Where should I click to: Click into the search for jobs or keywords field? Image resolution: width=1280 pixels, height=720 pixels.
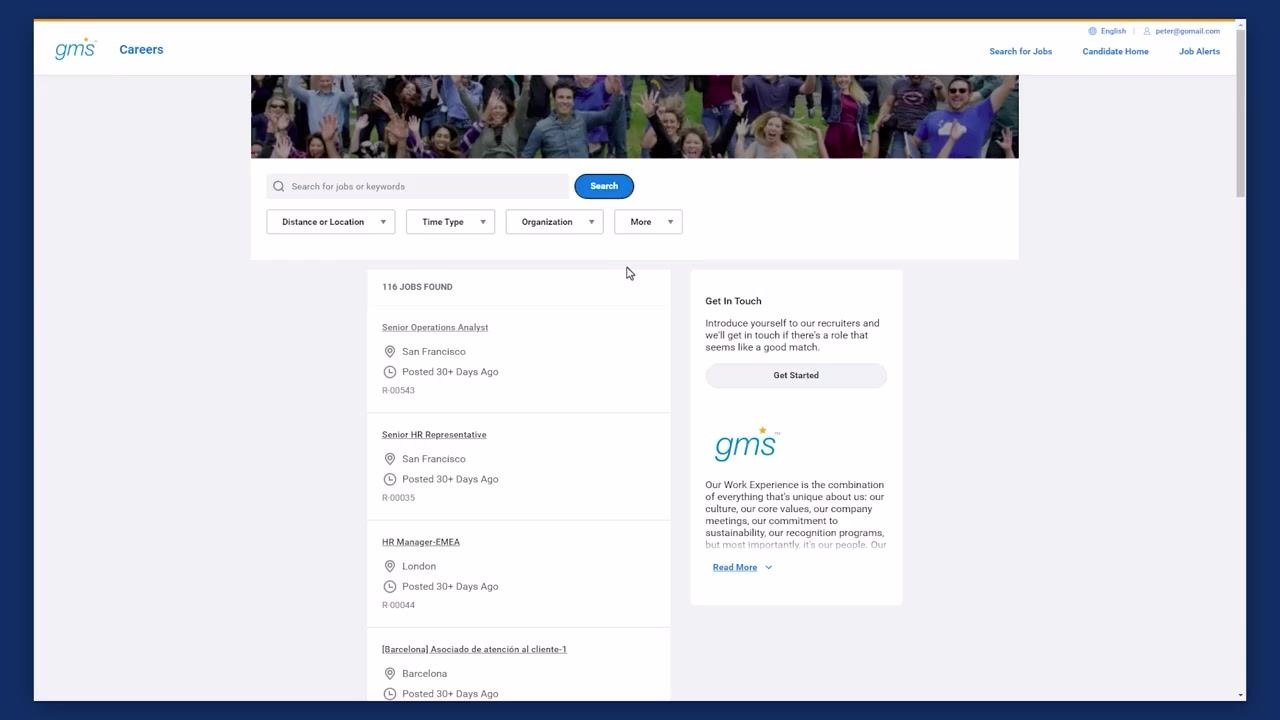(418, 186)
